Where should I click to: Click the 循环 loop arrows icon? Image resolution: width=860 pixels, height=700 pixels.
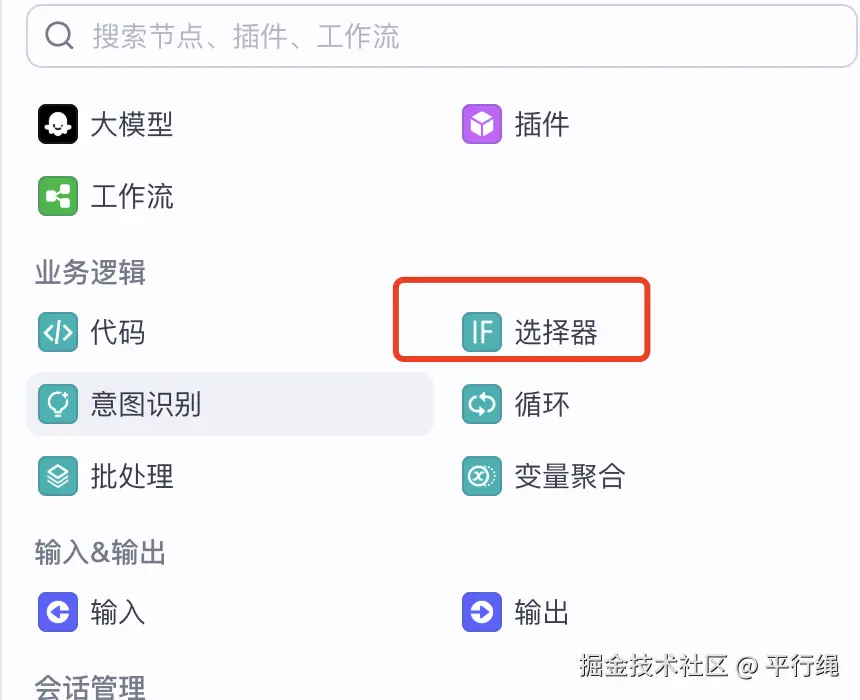(x=481, y=404)
